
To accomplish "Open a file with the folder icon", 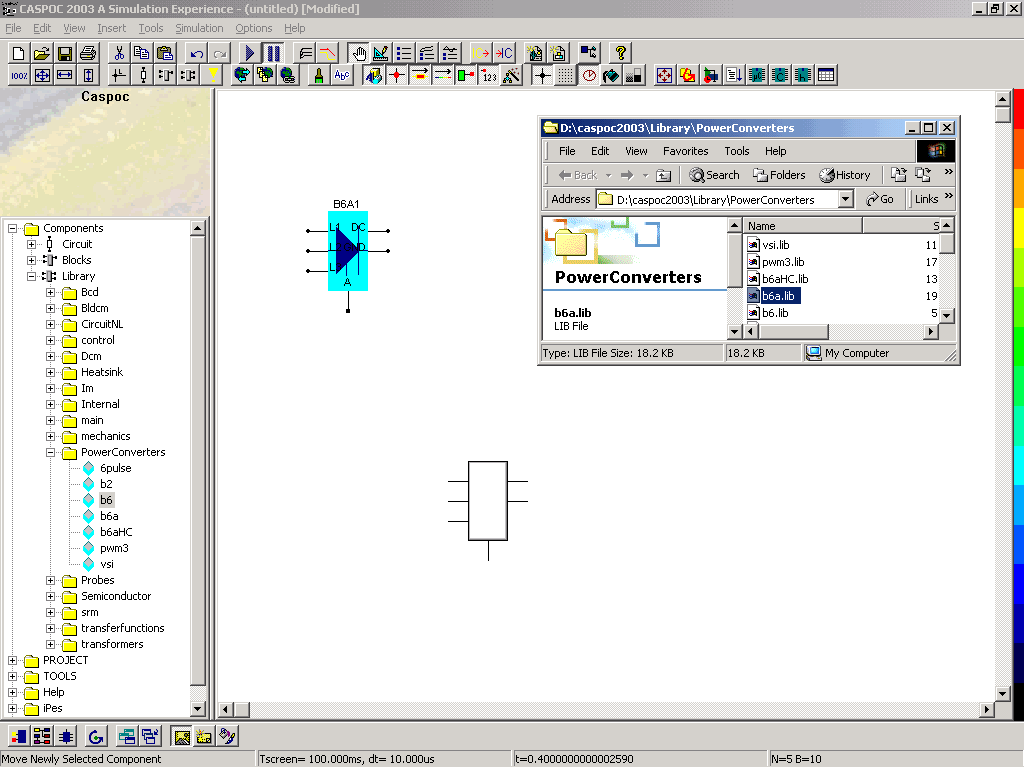I will 42,53.
